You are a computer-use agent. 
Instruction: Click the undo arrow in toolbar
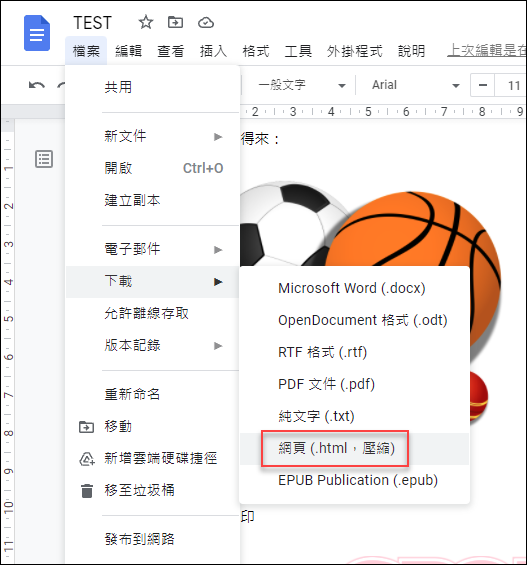[x=37, y=85]
